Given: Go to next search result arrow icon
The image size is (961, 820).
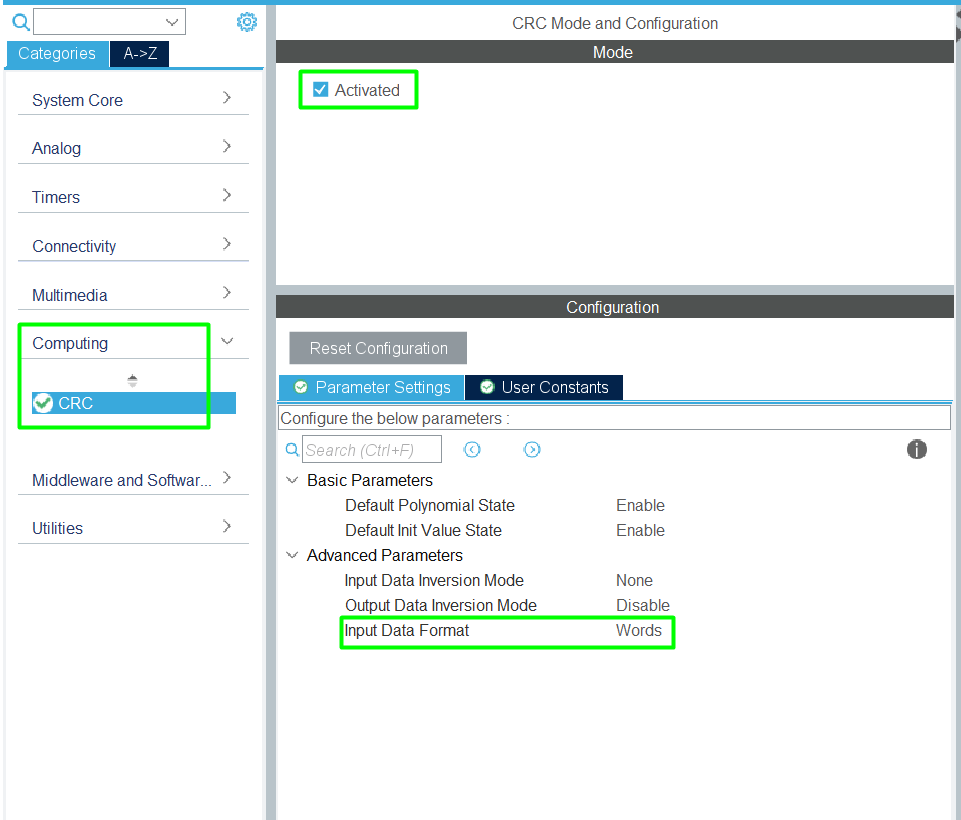Looking at the screenshot, I should point(532,450).
